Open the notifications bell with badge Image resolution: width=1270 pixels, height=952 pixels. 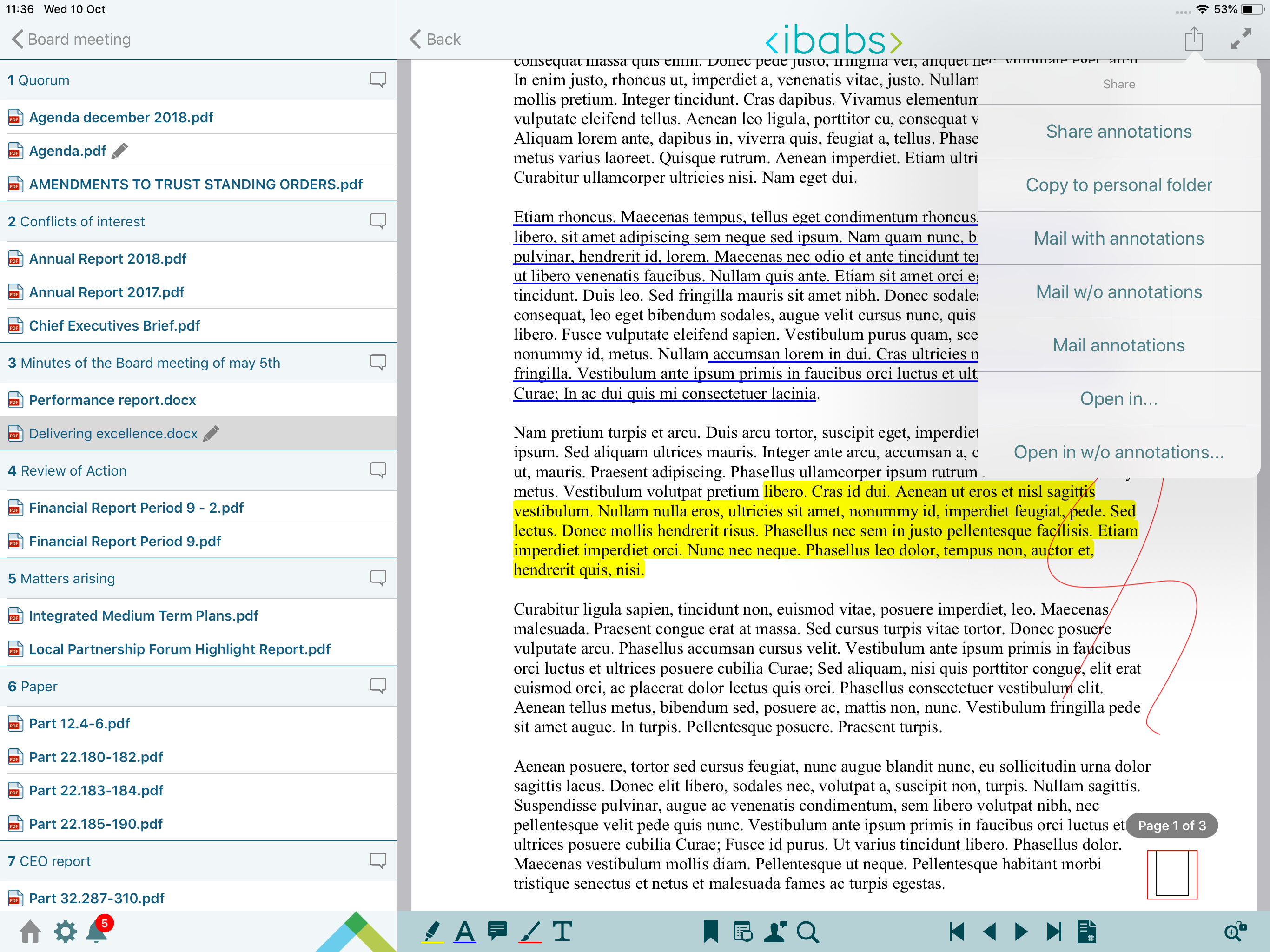coord(96,932)
